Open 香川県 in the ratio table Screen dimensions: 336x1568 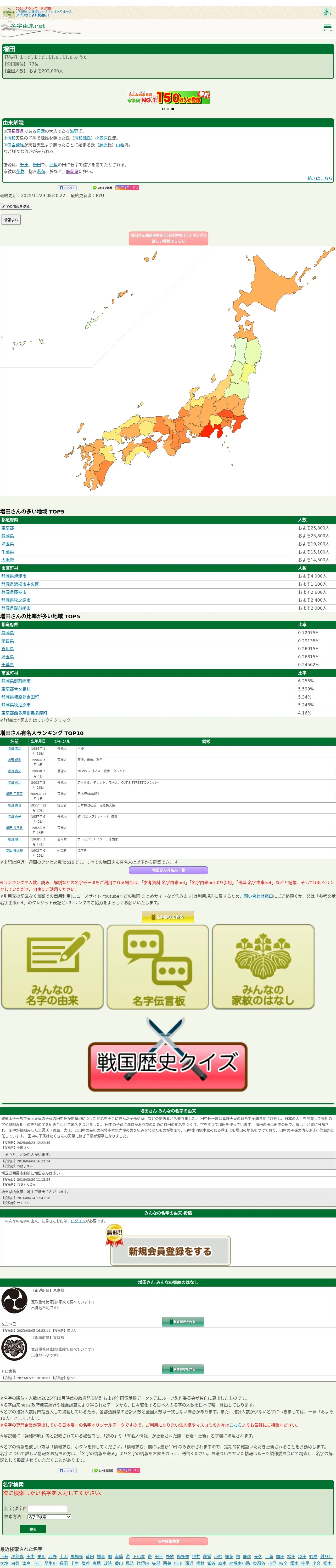tap(7, 648)
